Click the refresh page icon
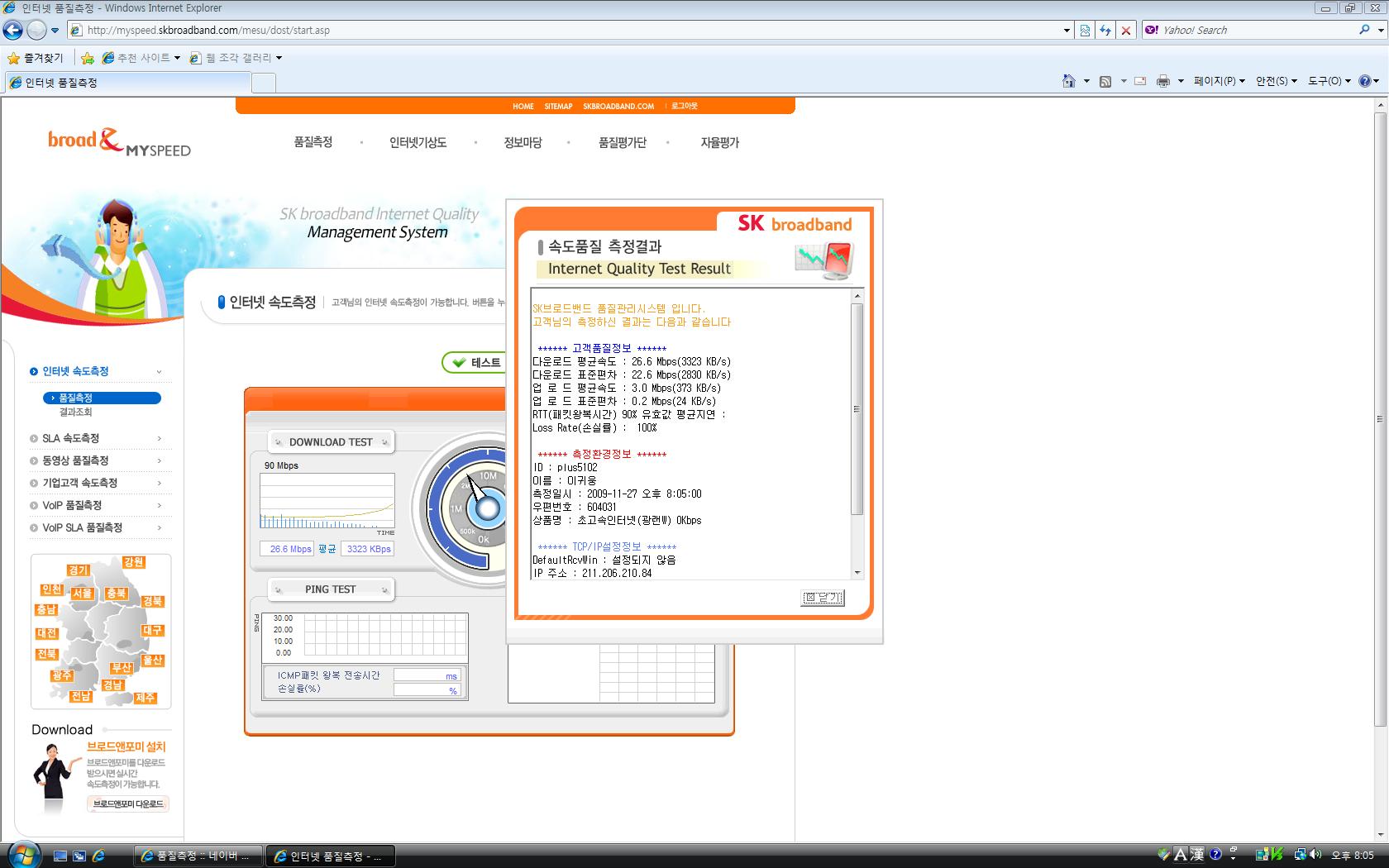The height and width of the screenshot is (868, 1389). 1105,30
